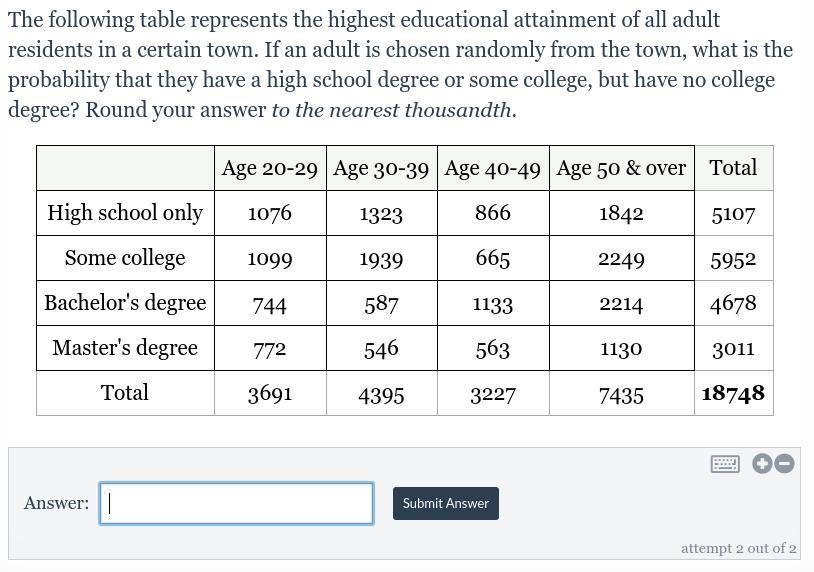Screen dimensions: 814x572
Task: Click the 'attempt 2 out of 2' text
Action: click(x=739, y=548)
